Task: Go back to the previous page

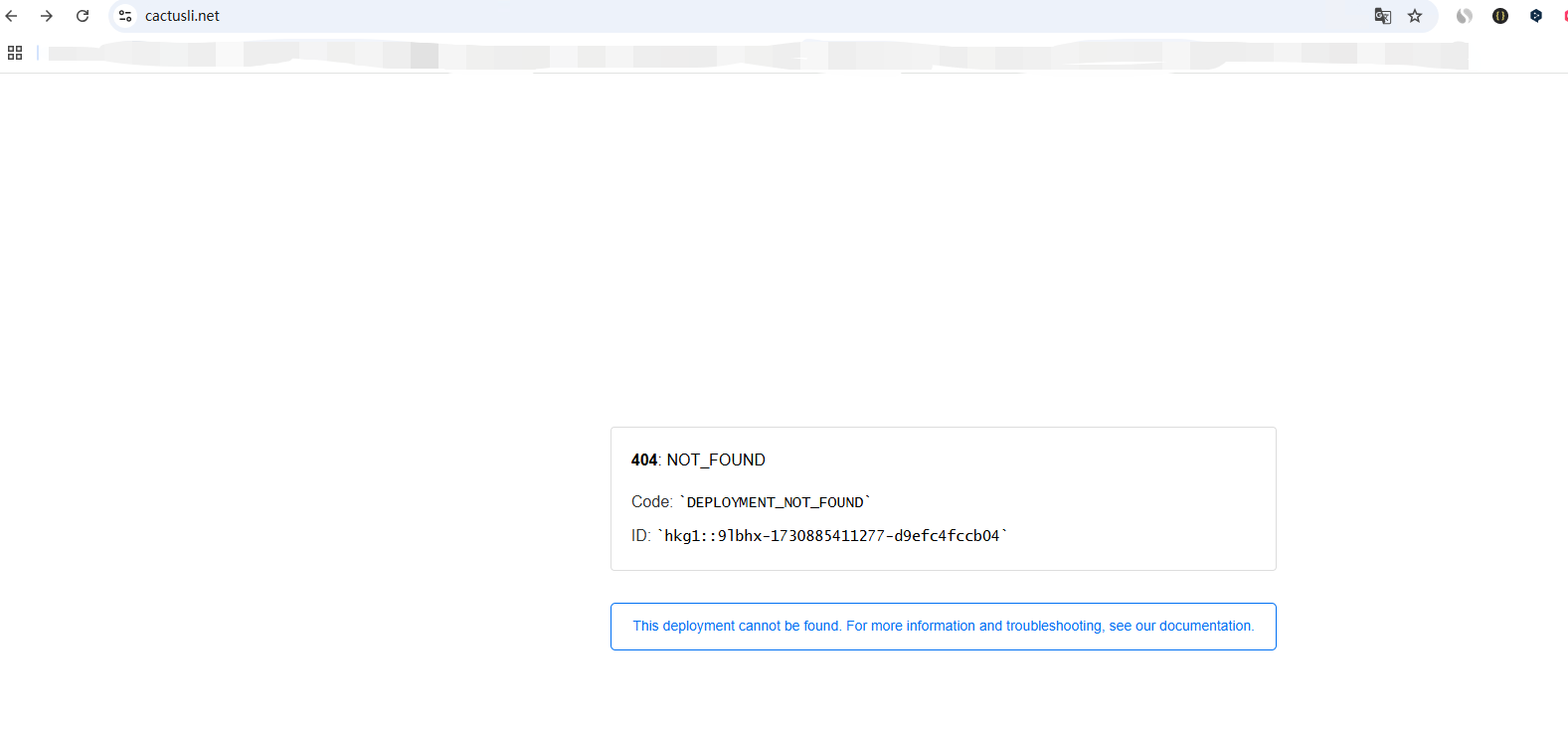Action: point(12,16)
